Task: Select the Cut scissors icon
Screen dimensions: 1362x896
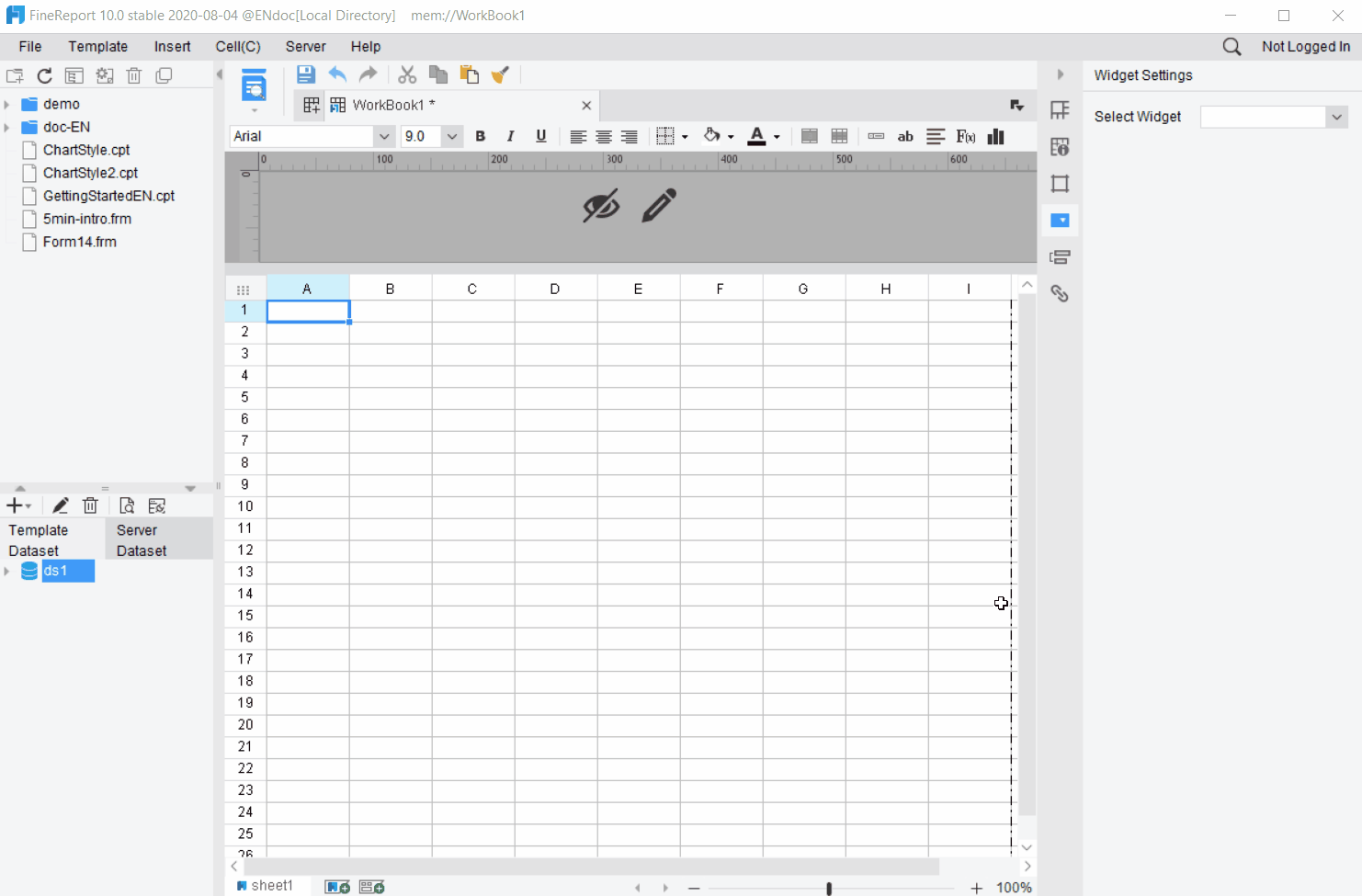Action: [407, 74]
